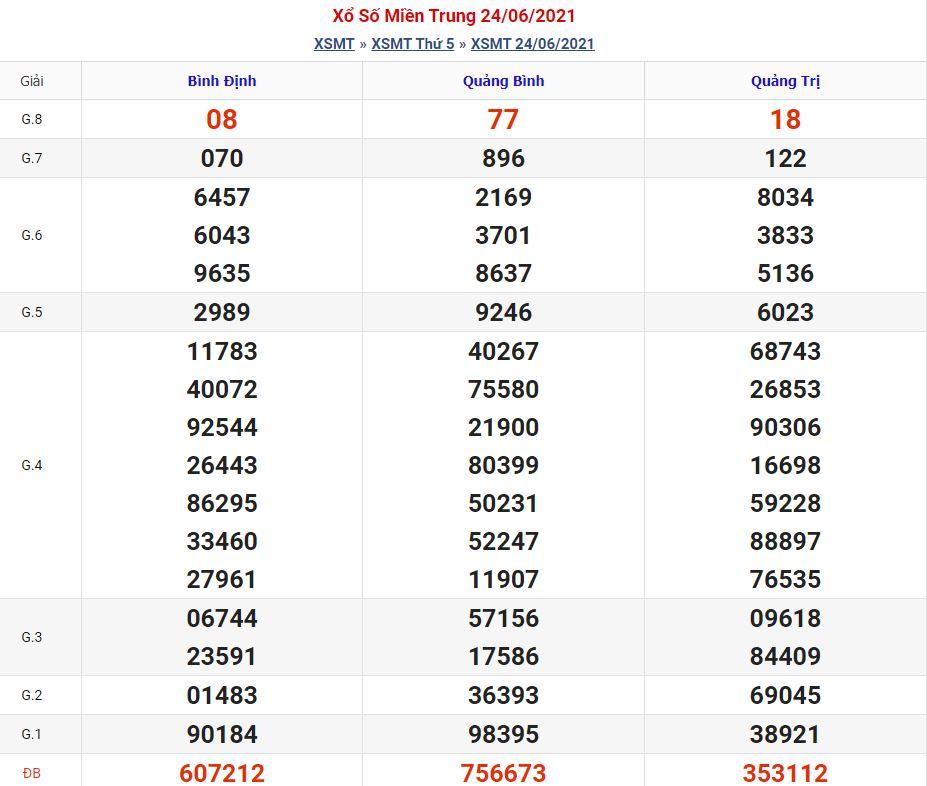Click the G.4 number 16698
Viewport: 927px width, 786px height.
pyautogui.click(x=785, y=465)
